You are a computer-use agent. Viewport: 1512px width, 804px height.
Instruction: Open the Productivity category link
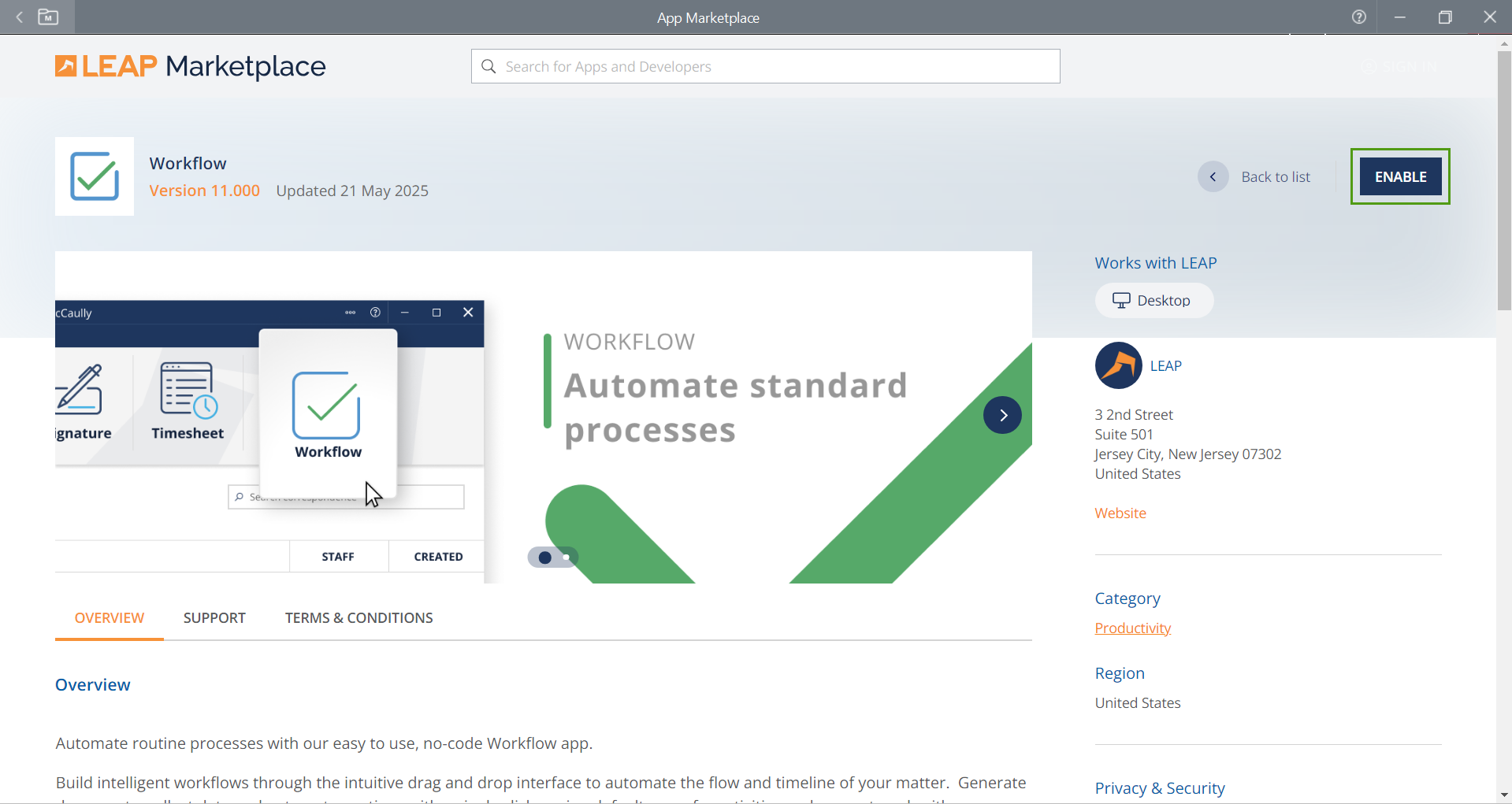pyautogui.click(x=1132, y=628)
